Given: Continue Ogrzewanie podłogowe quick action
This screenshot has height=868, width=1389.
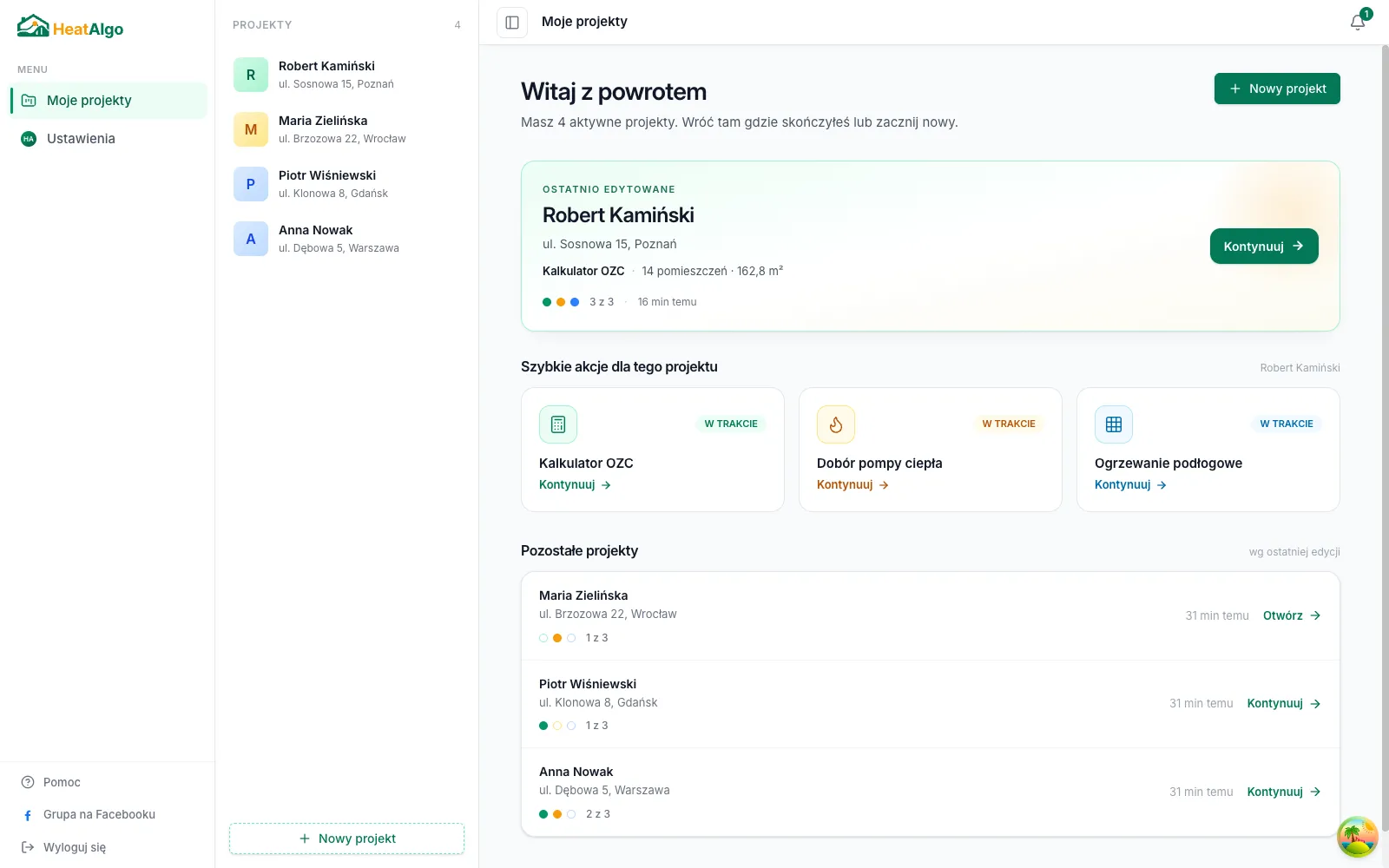Looking at the screenshot, I should tap(1130, 485).
